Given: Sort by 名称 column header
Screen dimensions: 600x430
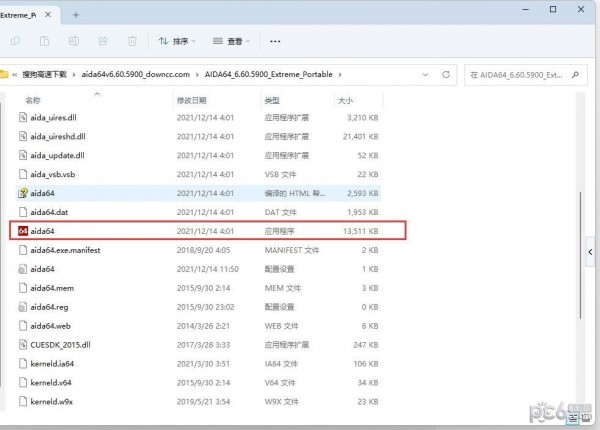Looking at the screenshot, I should point(33,100).
